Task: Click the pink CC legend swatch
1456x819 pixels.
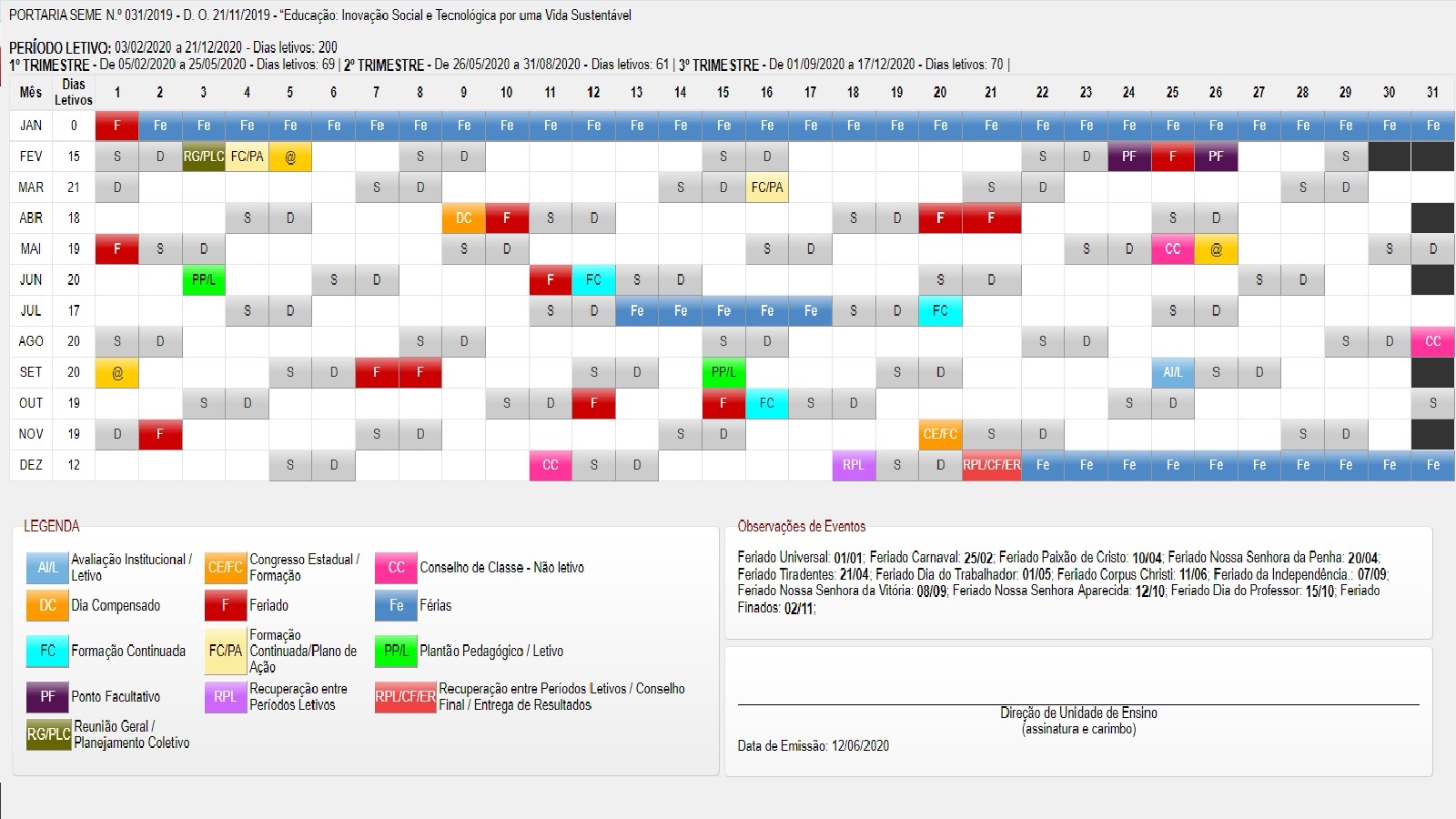Action: (396, 567)
